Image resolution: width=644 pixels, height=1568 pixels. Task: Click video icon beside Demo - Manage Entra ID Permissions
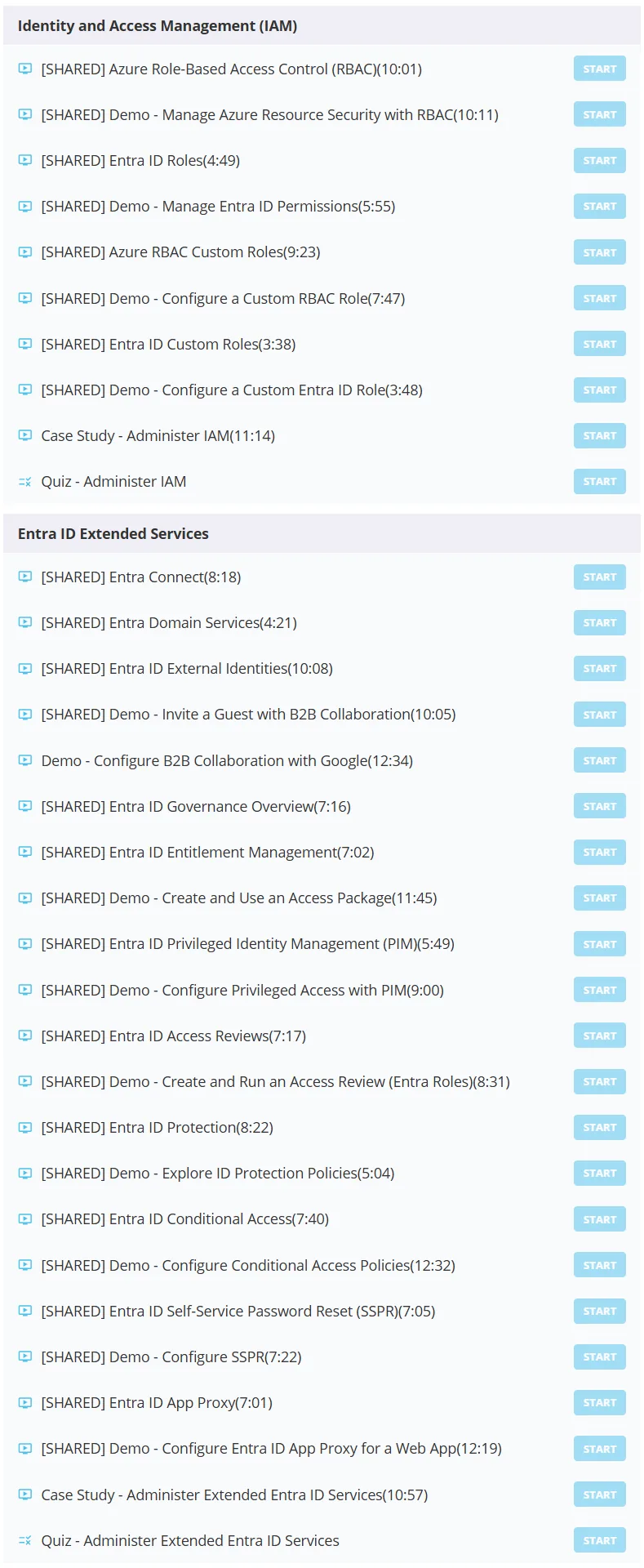(24, 206)
